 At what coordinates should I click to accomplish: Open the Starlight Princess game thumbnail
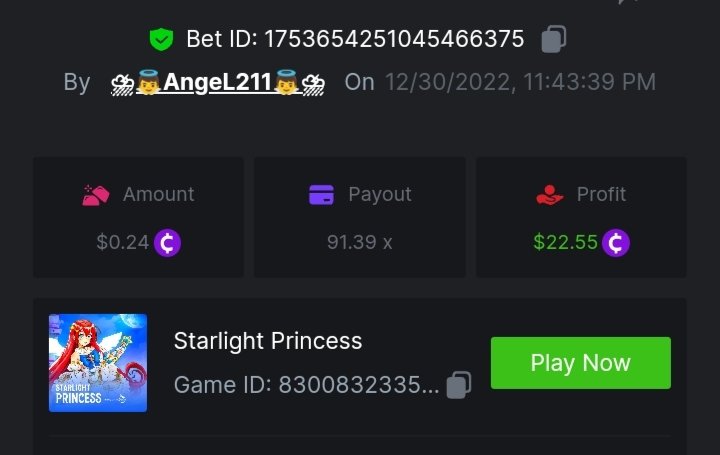(x=98, y=363)
